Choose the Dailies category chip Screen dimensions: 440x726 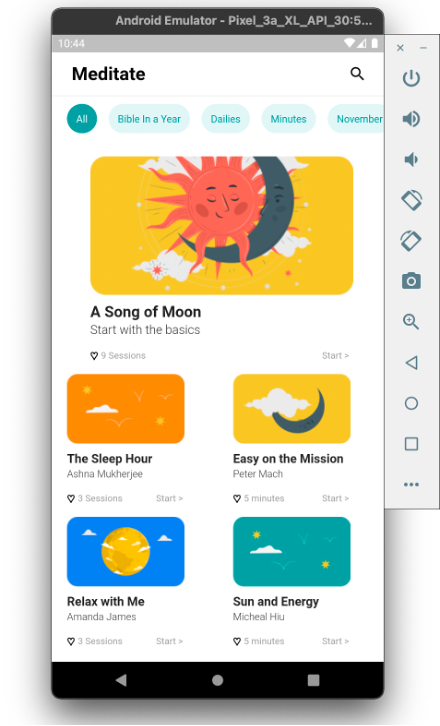(x=226, y=119)
